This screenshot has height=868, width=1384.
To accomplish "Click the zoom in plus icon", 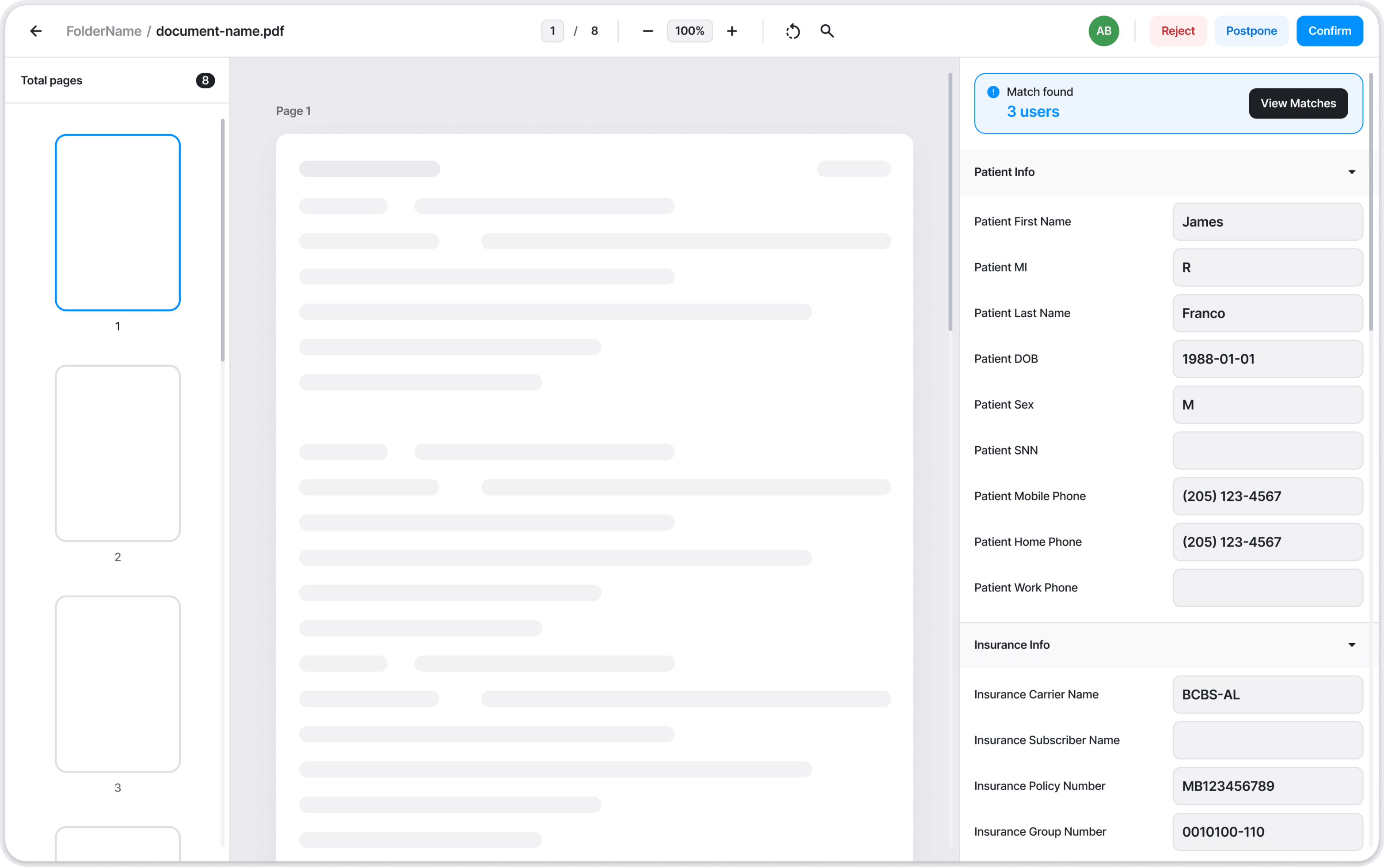I will click(731, 31).
